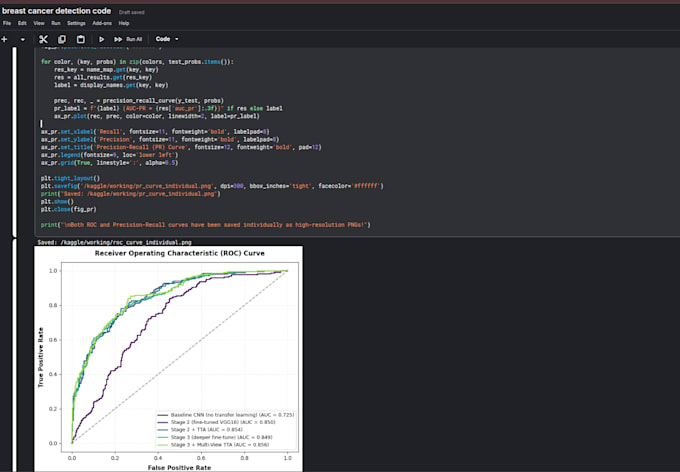
Task: Click the 'False Positive Rate' axis label
Action: [179, 468]
